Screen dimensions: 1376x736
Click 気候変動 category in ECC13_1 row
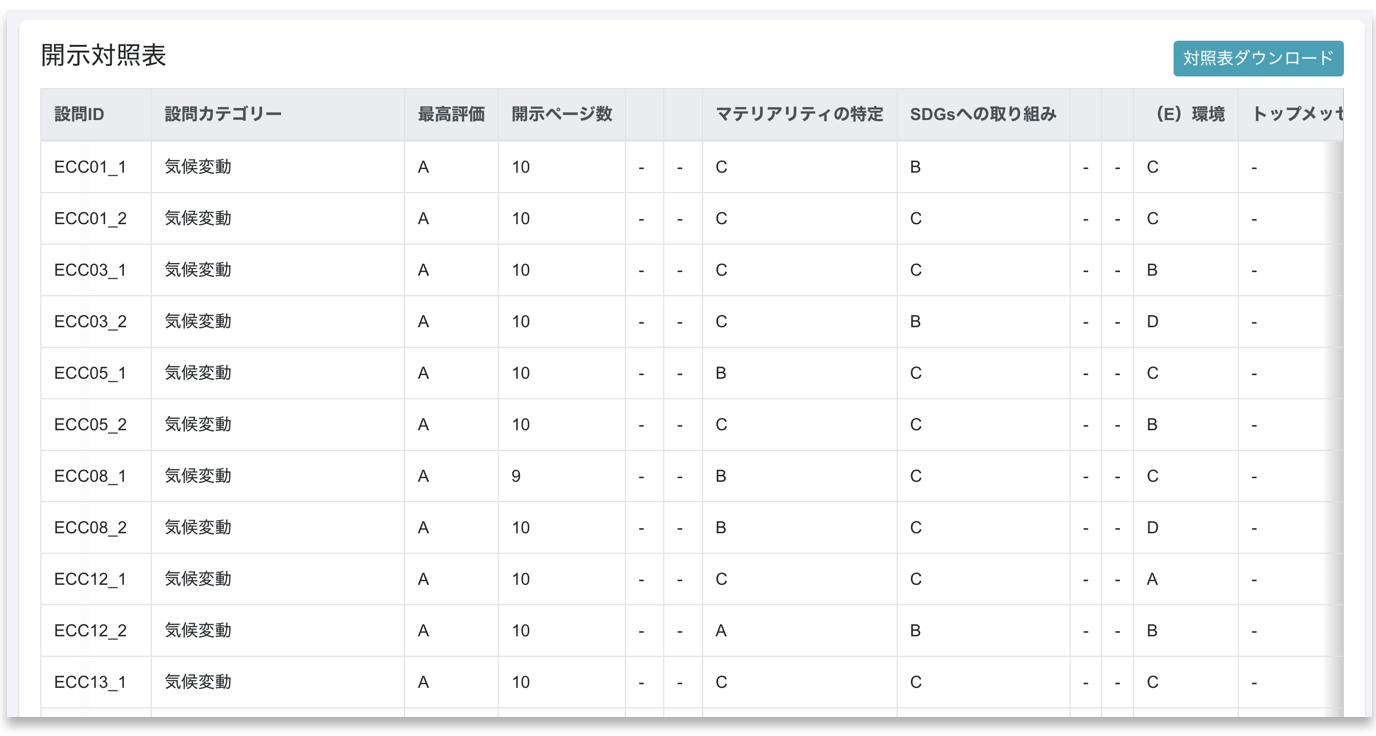[198, 682]
